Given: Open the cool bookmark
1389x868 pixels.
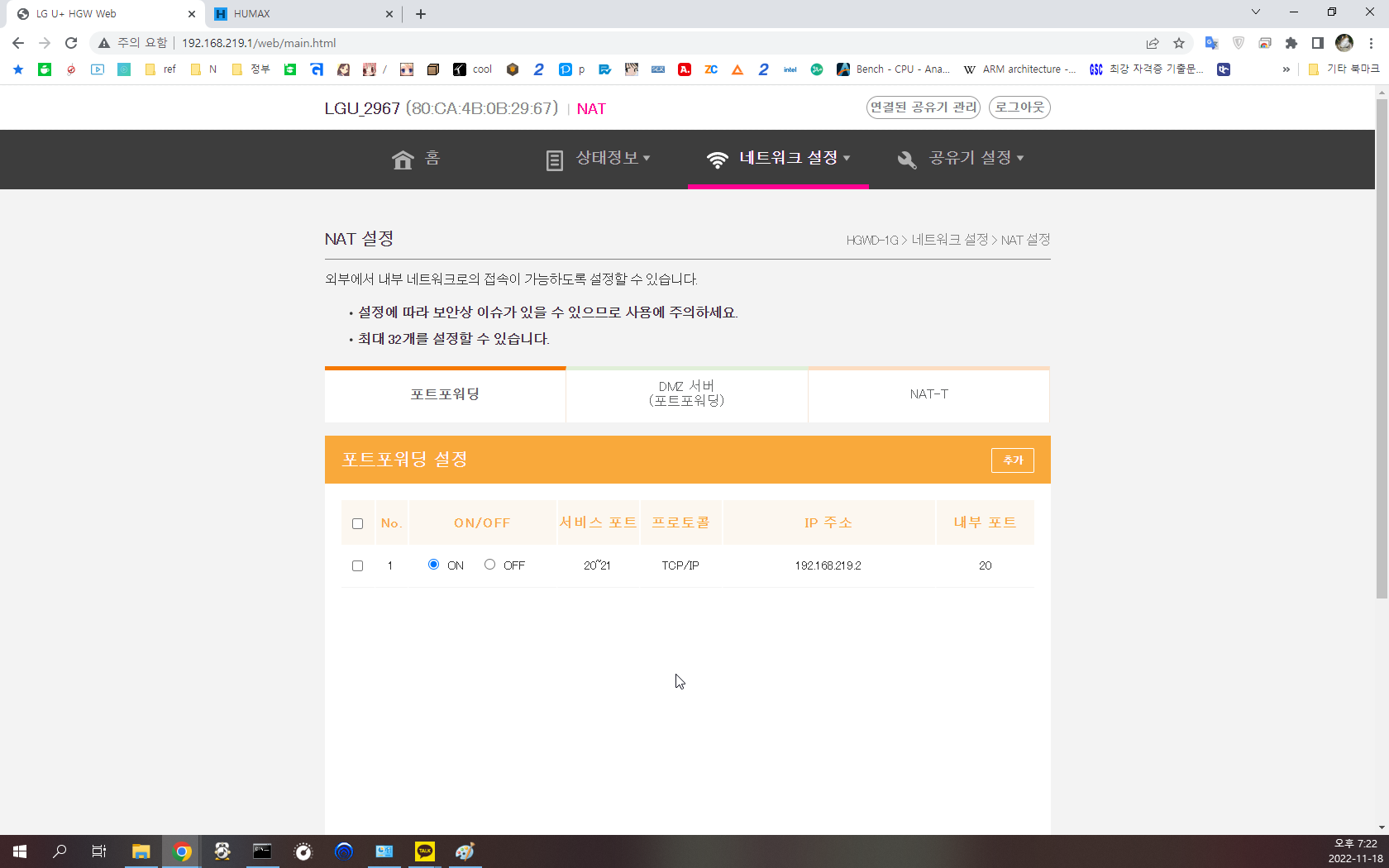Looking at the screenshot, I should coord(473,69).
